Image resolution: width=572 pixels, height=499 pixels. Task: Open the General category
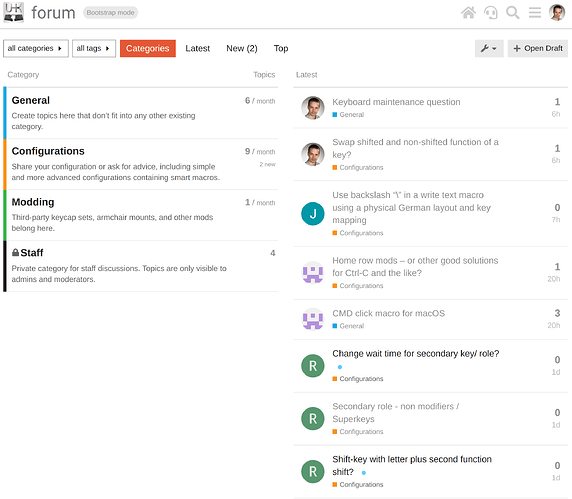(31, 100)
